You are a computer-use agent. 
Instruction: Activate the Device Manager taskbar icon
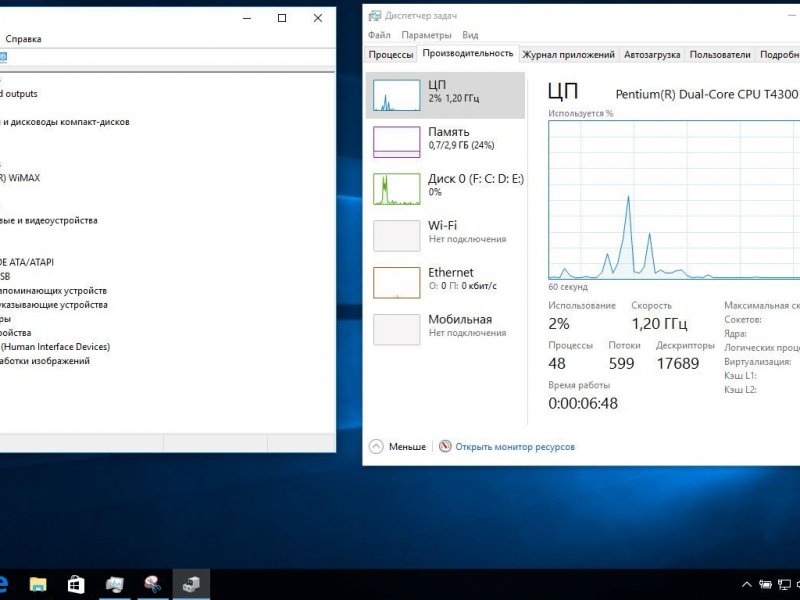191,584
